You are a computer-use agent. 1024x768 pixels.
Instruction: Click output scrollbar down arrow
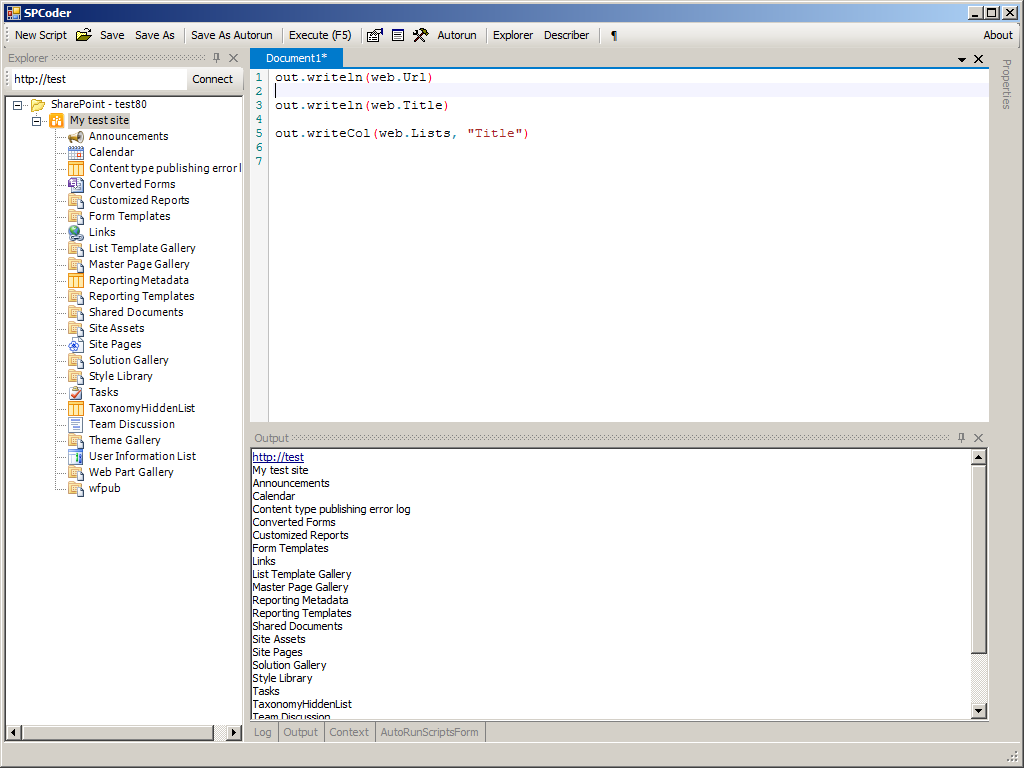[978, 711]
